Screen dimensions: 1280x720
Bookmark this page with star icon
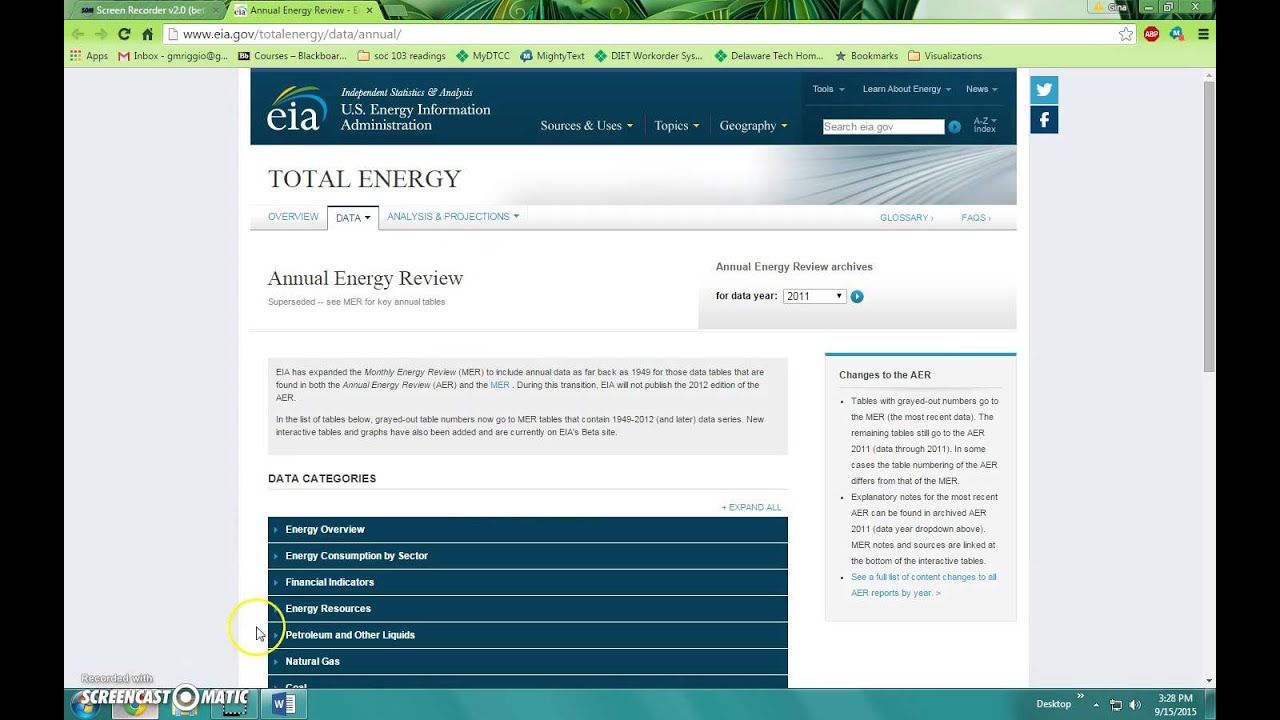[1126, 34]
